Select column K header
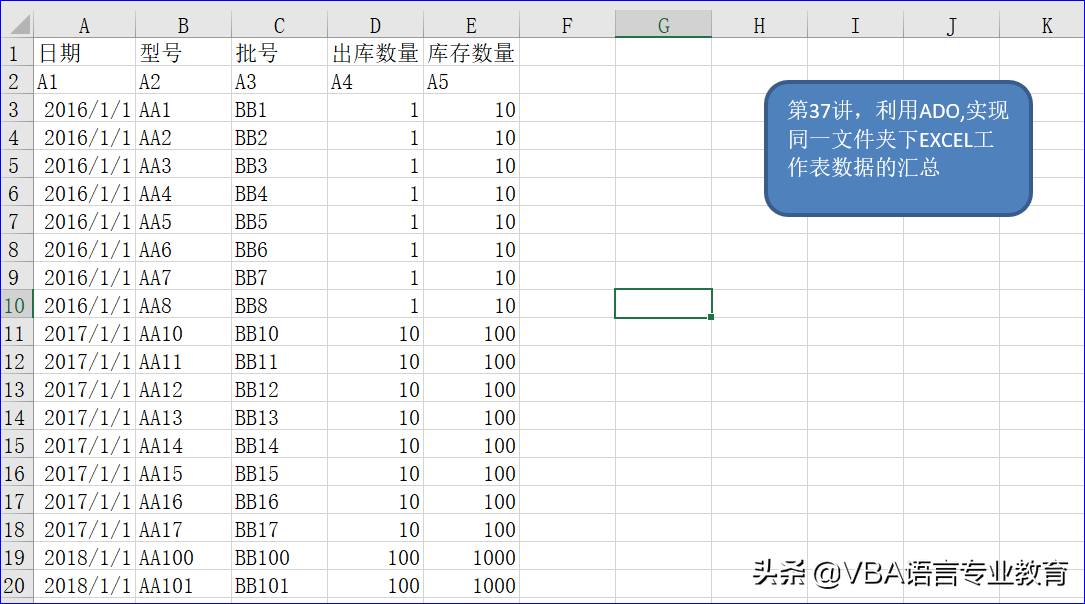 [1041, 26]
